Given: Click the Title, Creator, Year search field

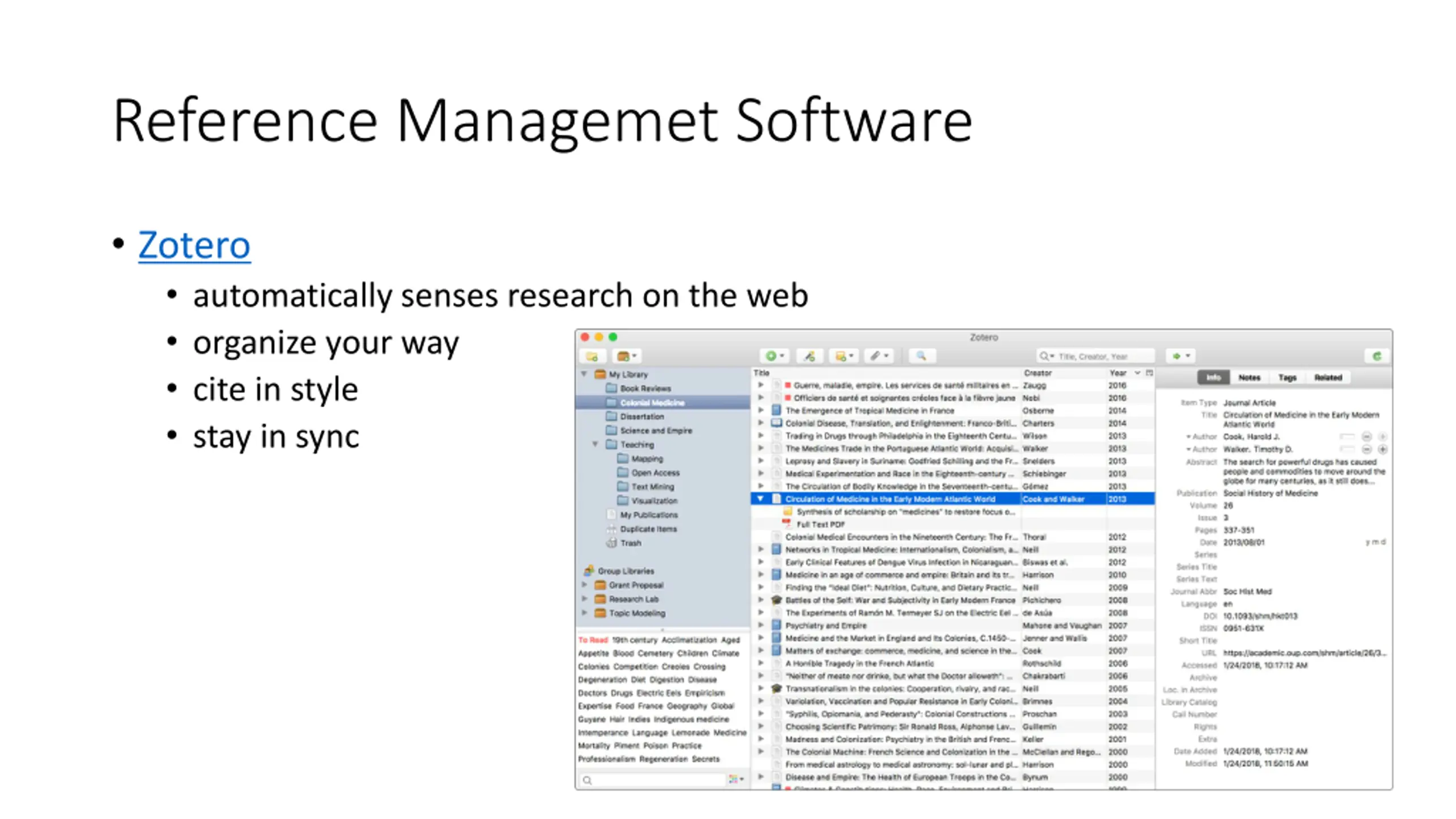Looking at the screenshot, I should coord(1101,357).
